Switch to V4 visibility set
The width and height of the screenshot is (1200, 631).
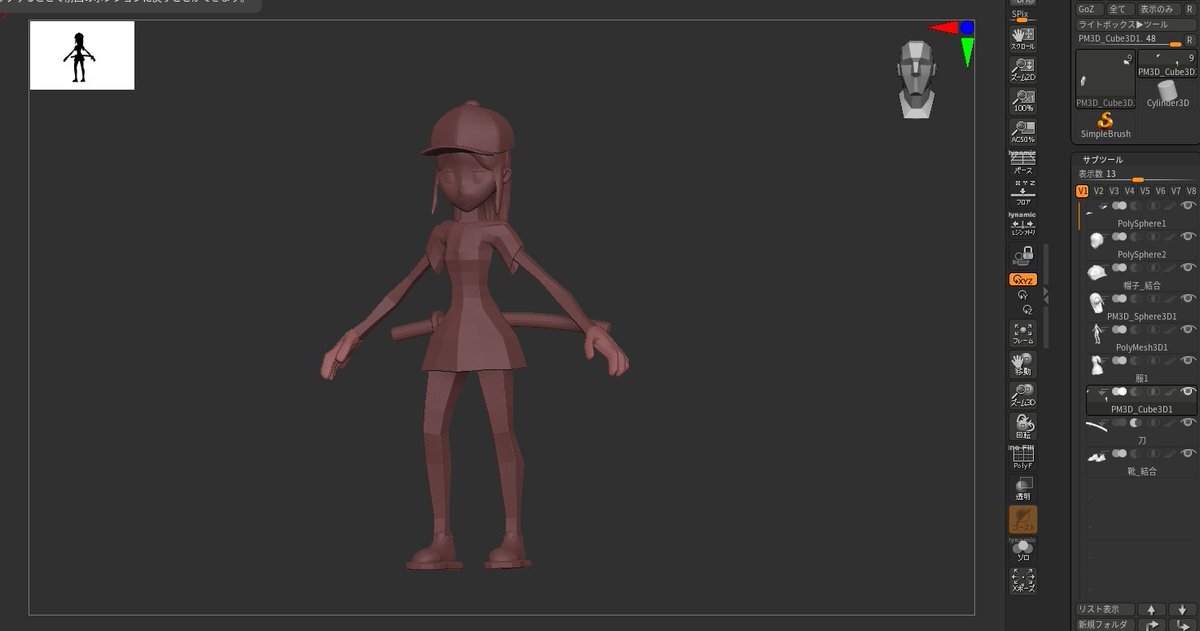coord(1130,191)
